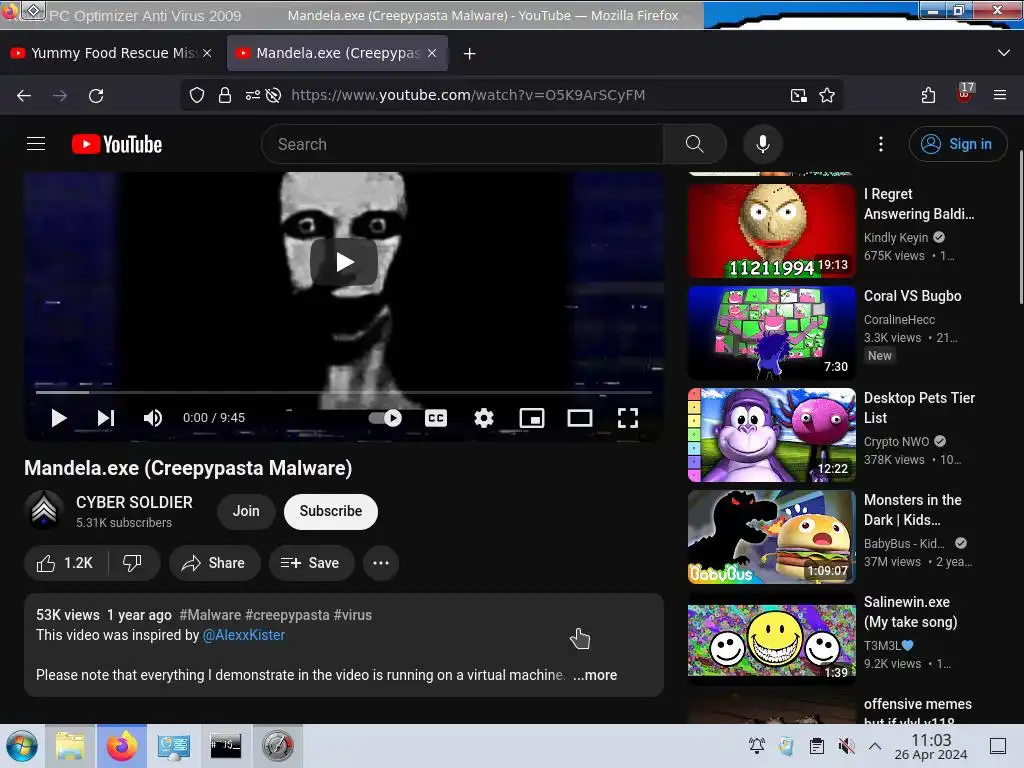Open the Coral VS Bugbo video thumbnail
This screenshot has width=1024, height=768.
pyautogui.click(x=771, y=332)
